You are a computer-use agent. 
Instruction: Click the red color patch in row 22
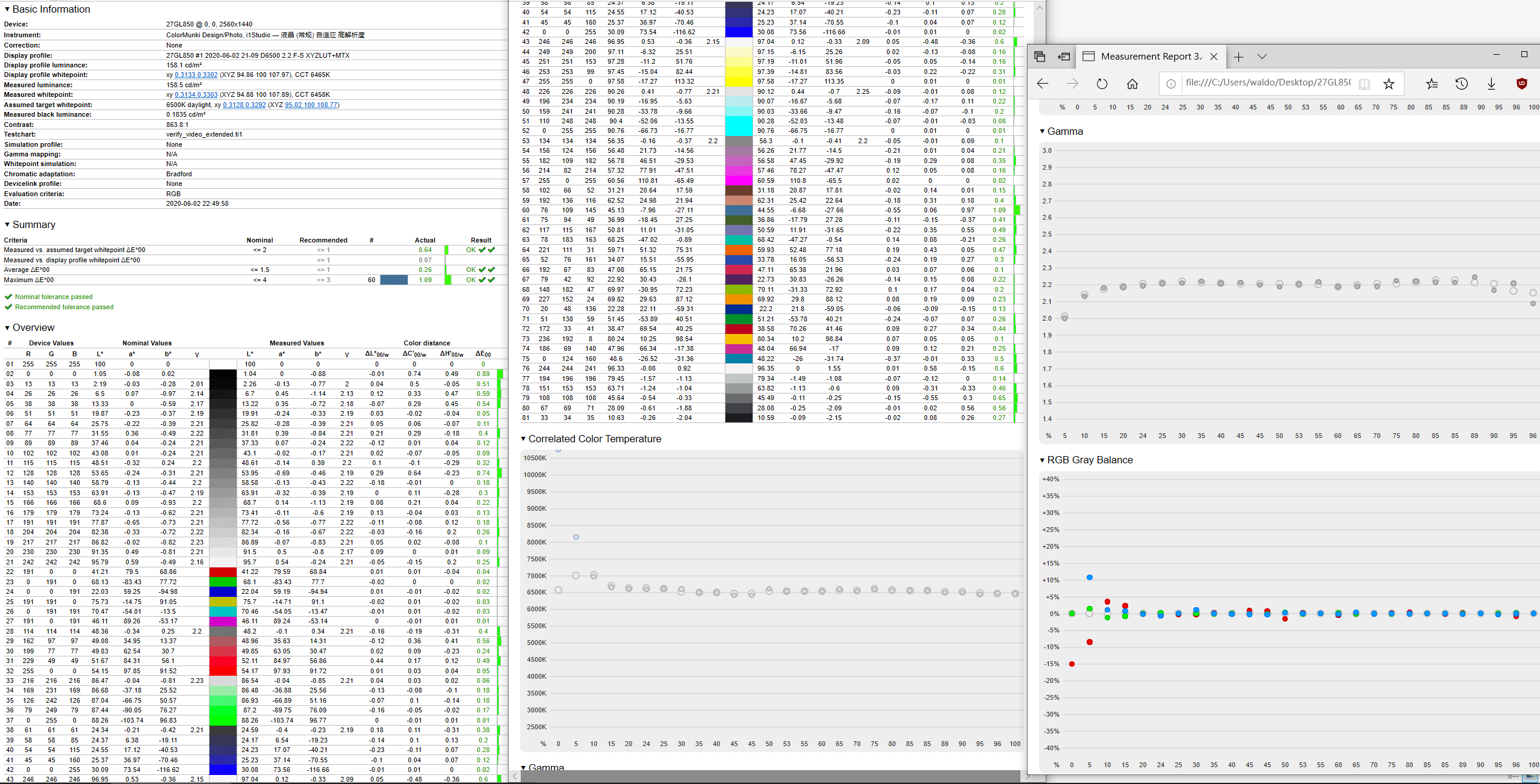click(x=223, y=572)
